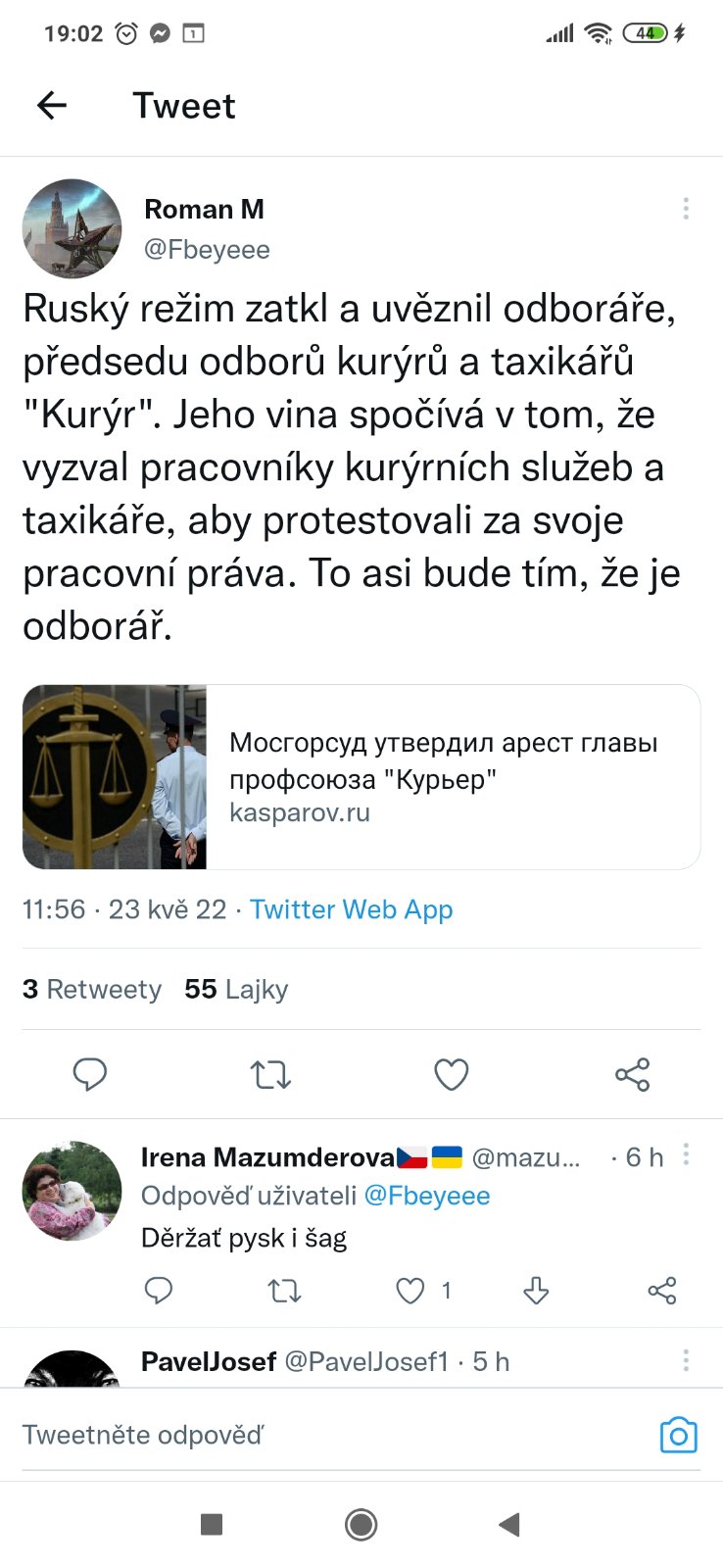Tap camera icon in reply bar
The image size is (723, 1568).
[678, 1436]
